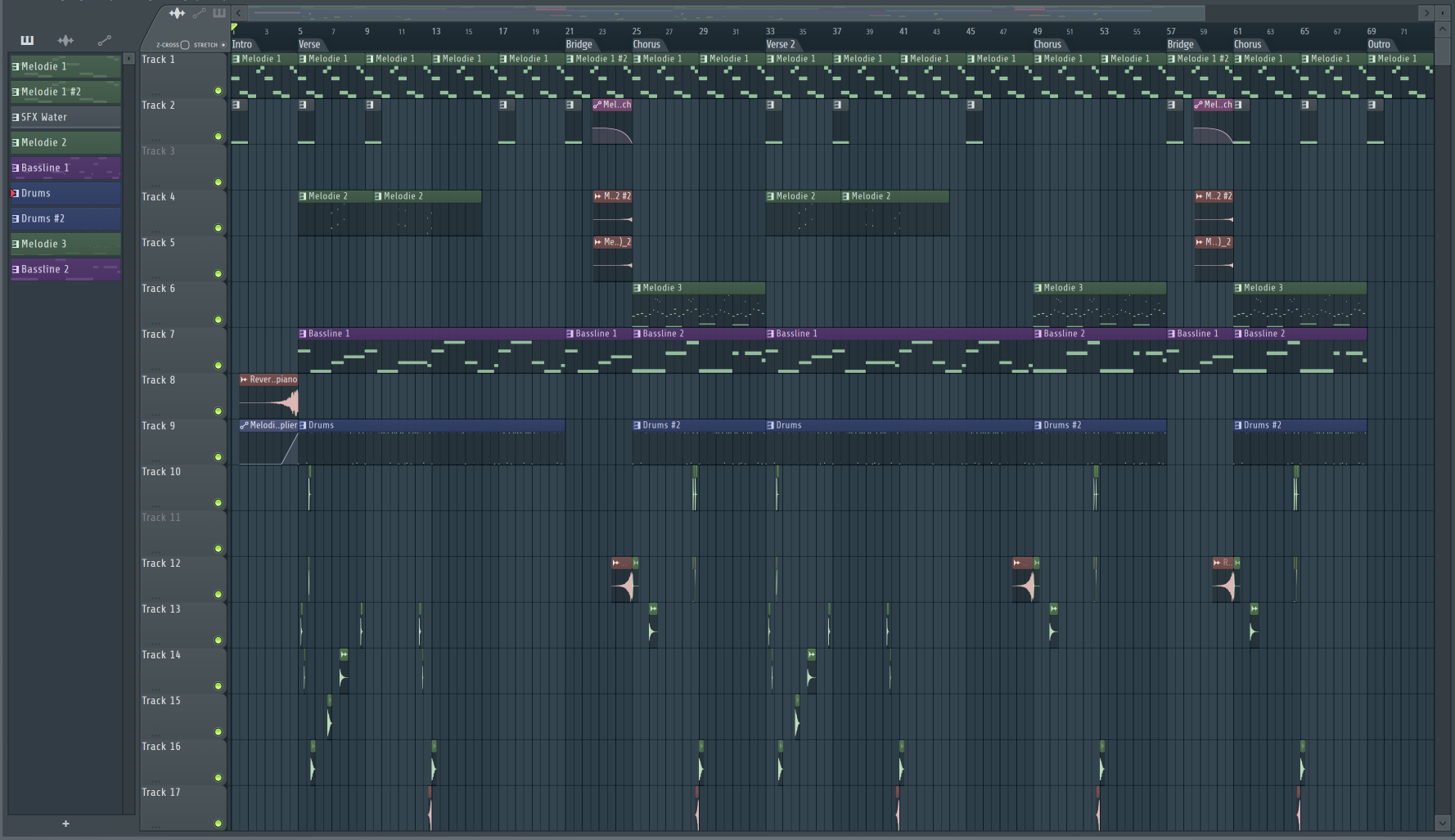Open menu of Melodie 3 clip at bar 49
The height and width of the screenshot is (840, 1455).
point(1038,288)
